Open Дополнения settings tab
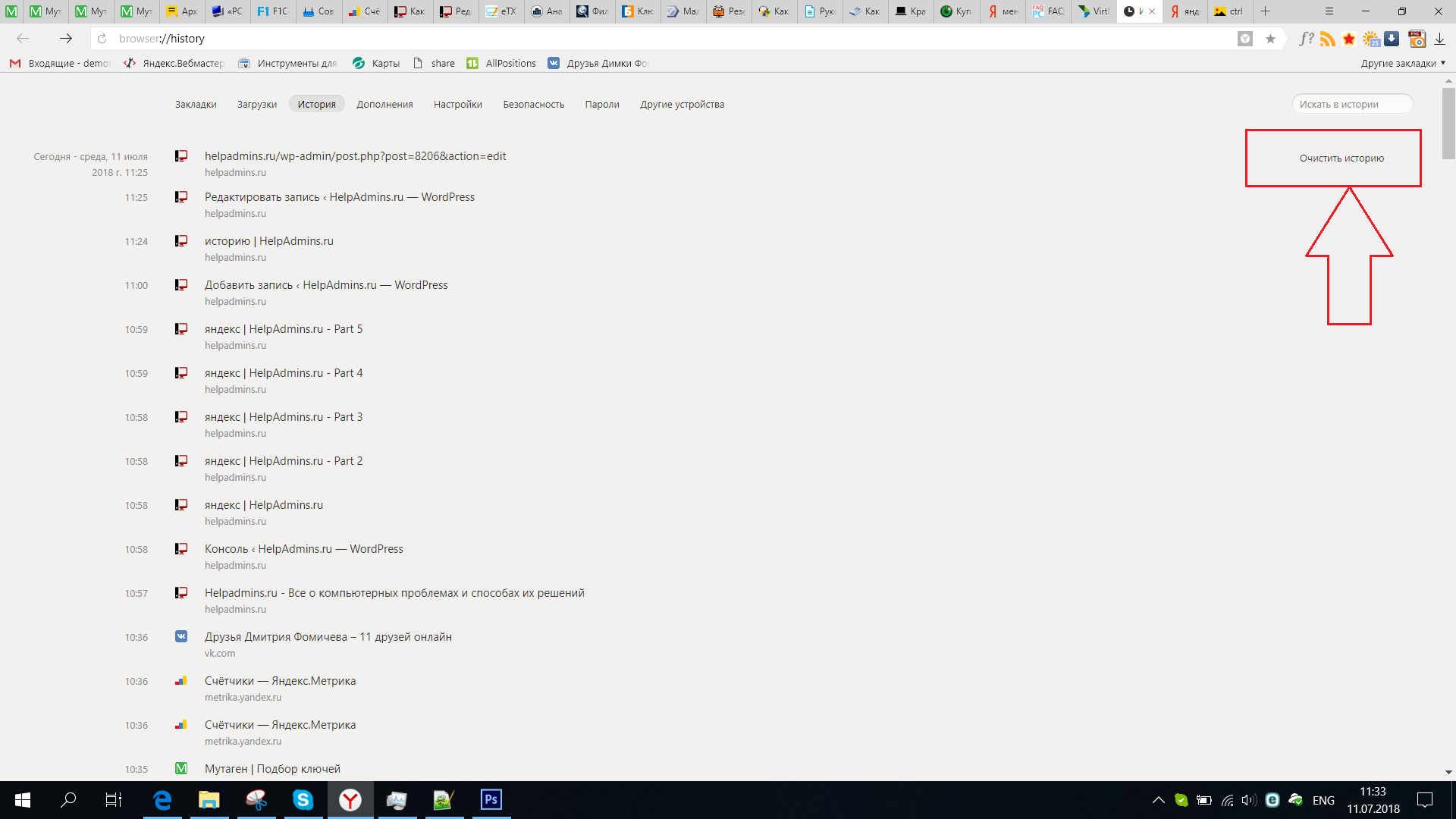 pos(385,104)
